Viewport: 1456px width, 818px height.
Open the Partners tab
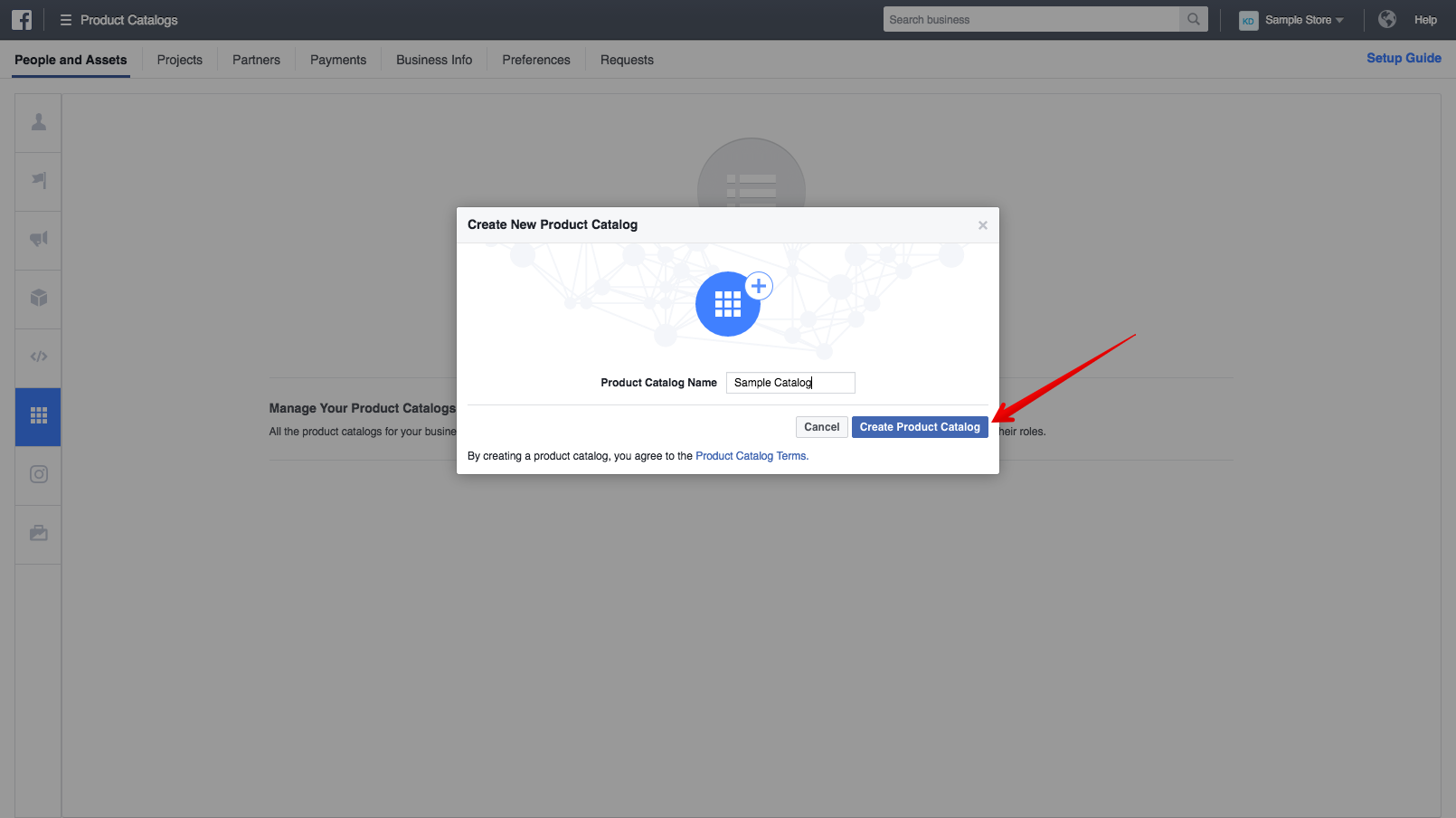tap(257, 60)
